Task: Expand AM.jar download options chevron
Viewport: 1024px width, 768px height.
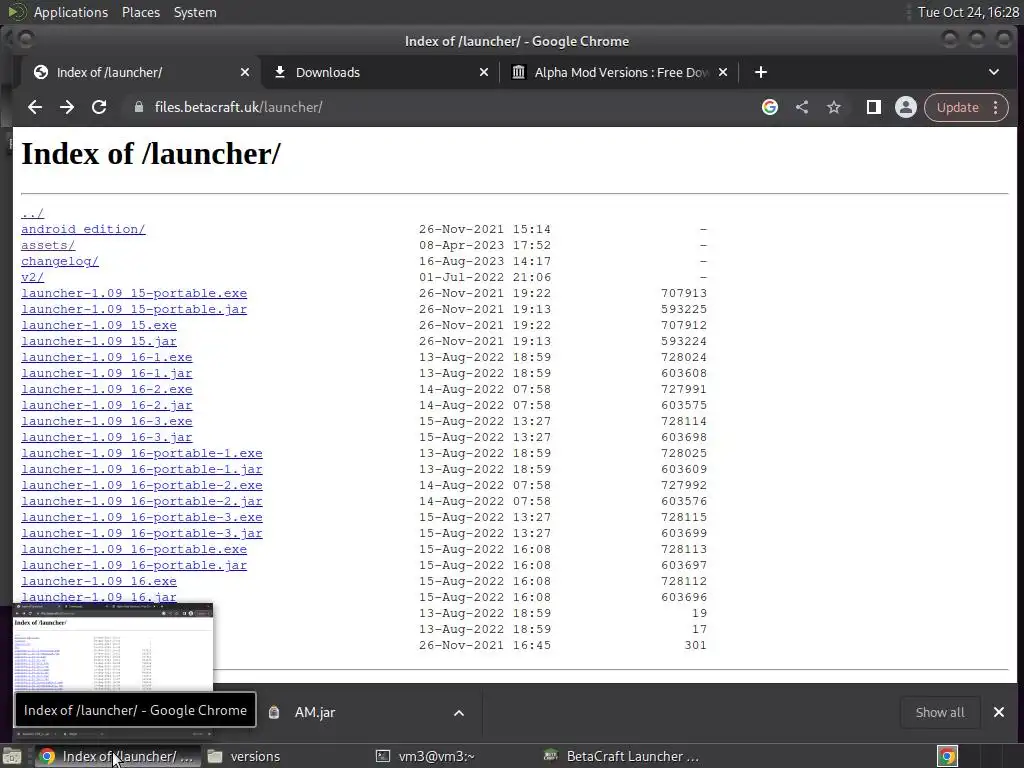Action: click(459, 712)
